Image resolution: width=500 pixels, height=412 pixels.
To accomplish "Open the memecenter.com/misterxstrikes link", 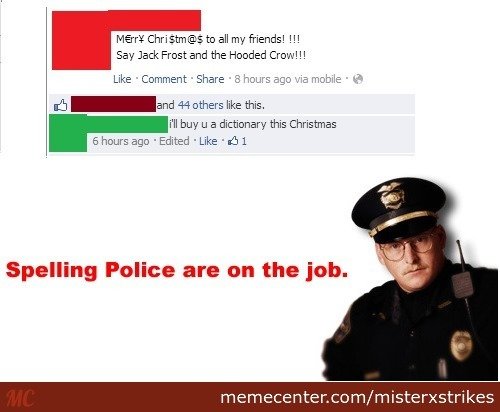I will [x=357, y=397].
